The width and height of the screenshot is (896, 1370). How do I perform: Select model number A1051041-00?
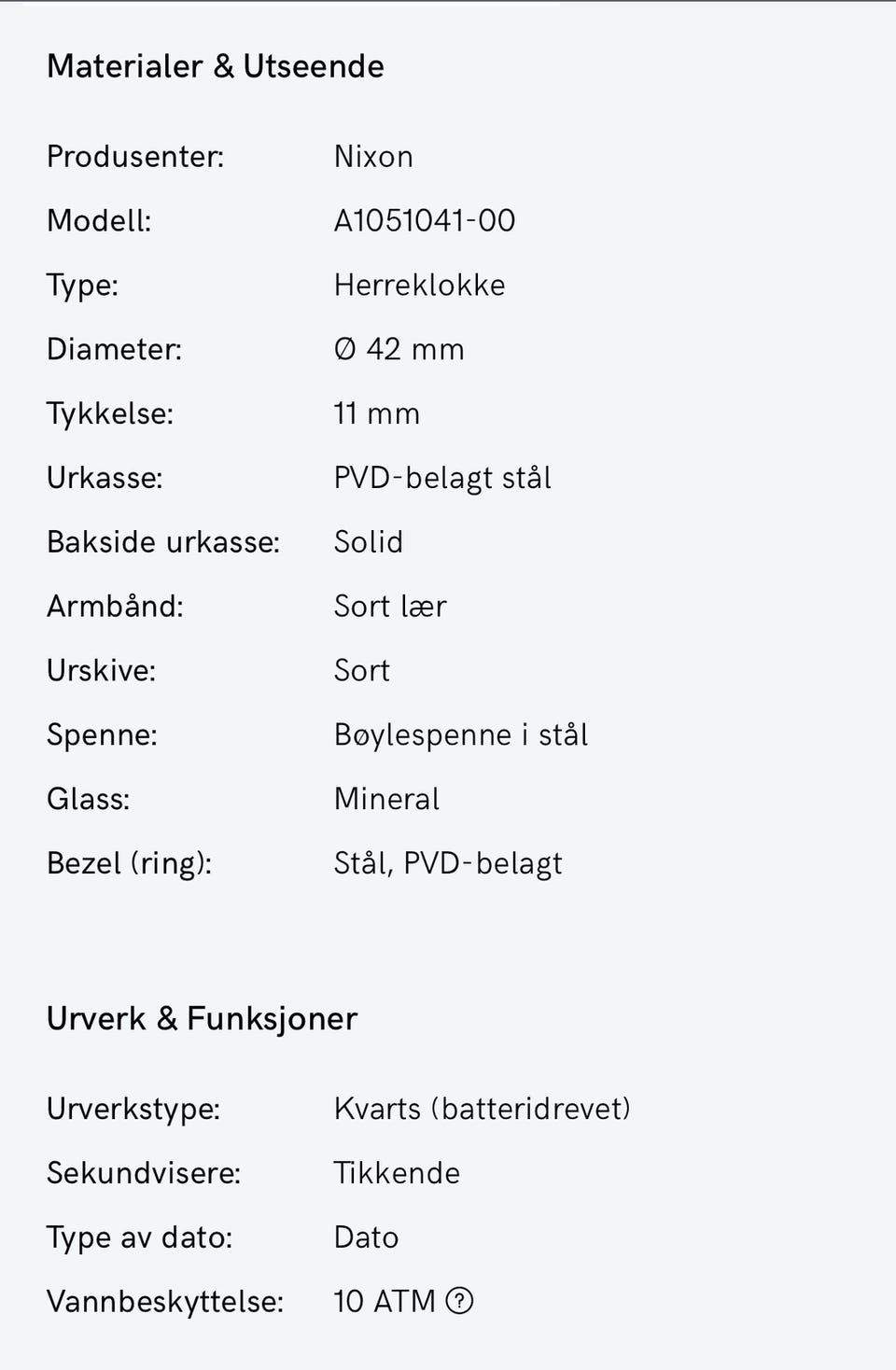(x=425, y=221)
